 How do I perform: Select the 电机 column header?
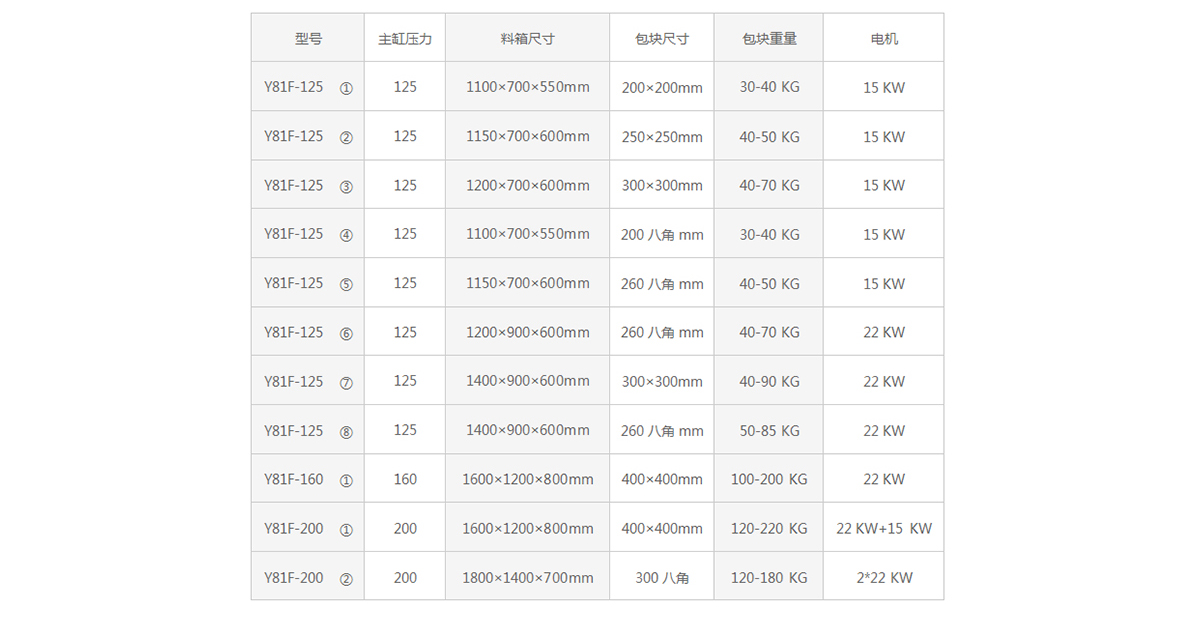884,39
